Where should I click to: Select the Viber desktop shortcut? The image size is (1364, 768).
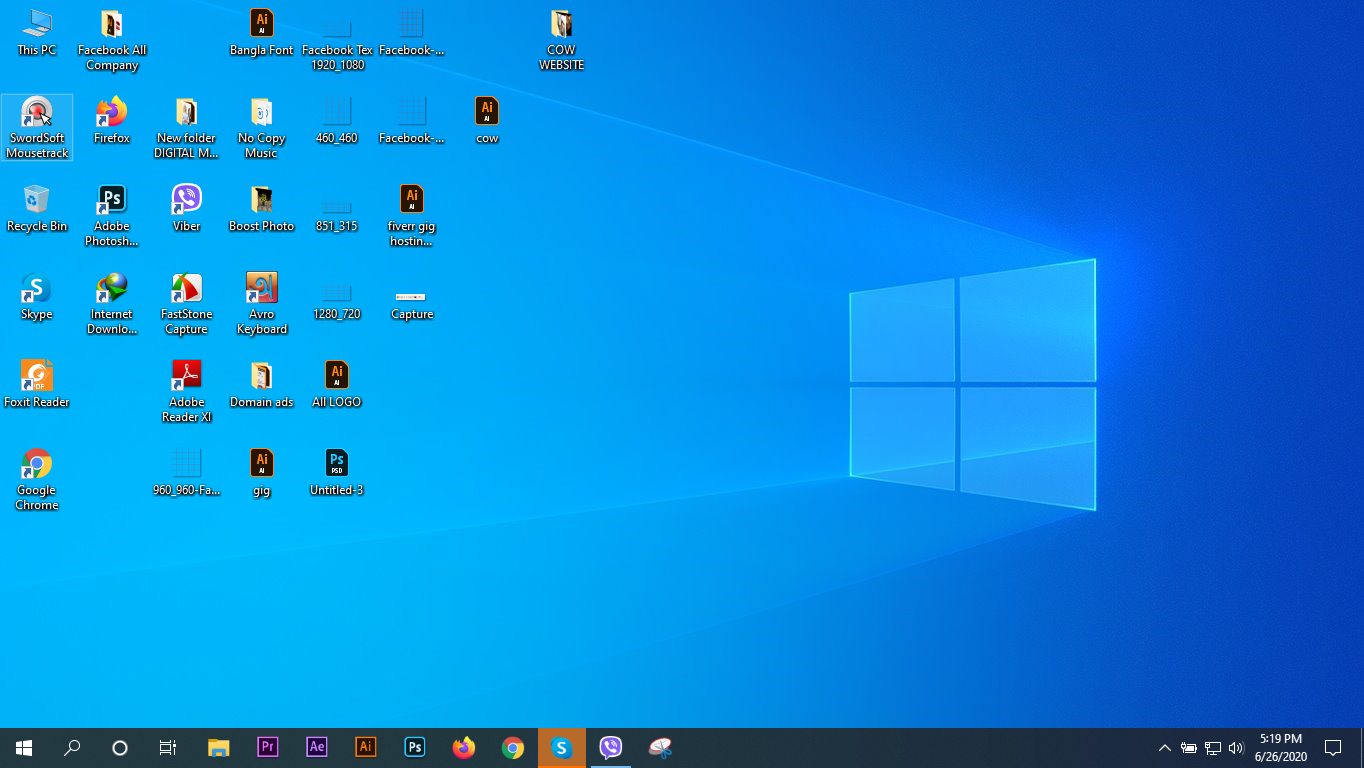click(187, 209)
